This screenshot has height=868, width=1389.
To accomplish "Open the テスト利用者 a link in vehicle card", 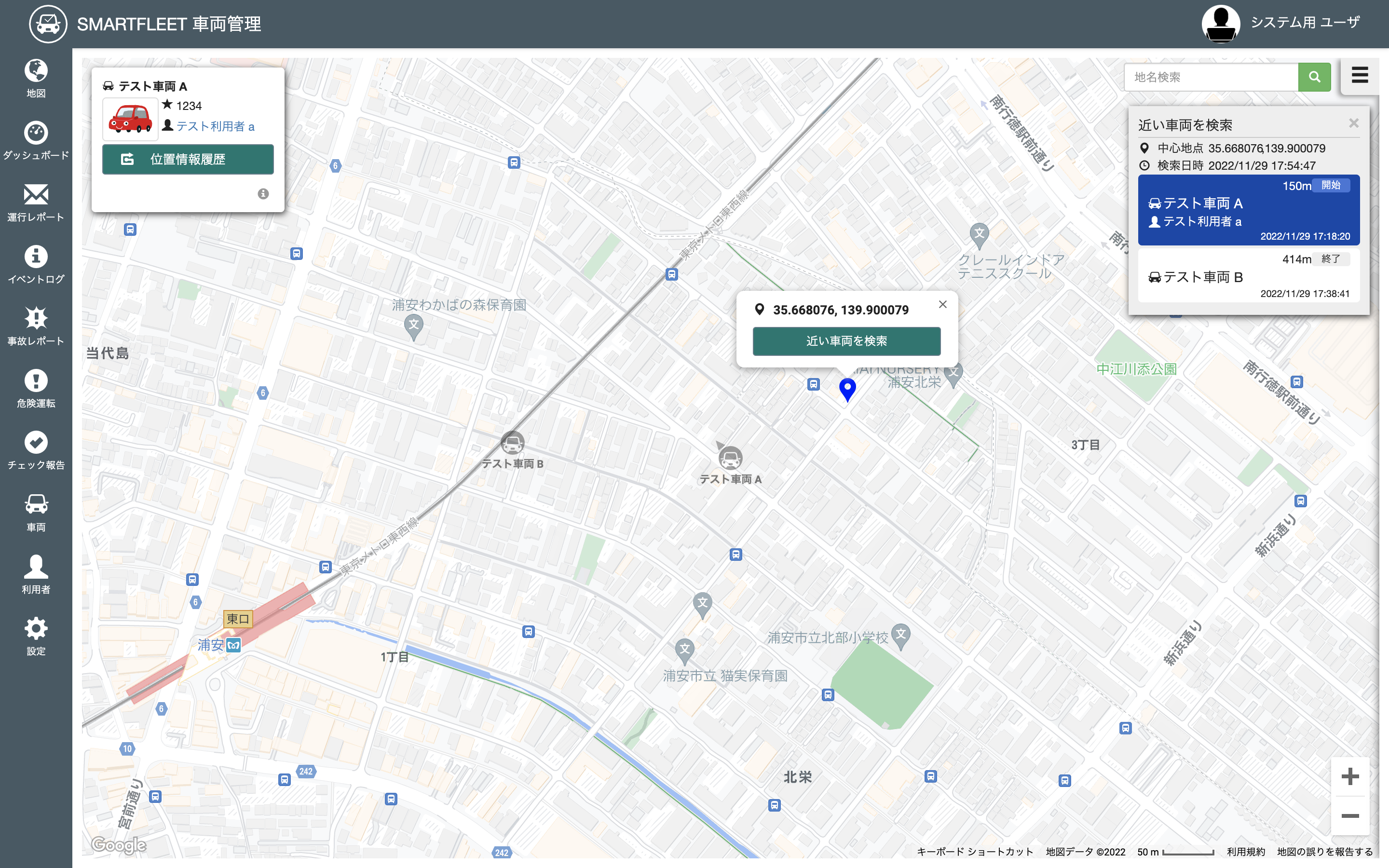I will tap(215, 126).
